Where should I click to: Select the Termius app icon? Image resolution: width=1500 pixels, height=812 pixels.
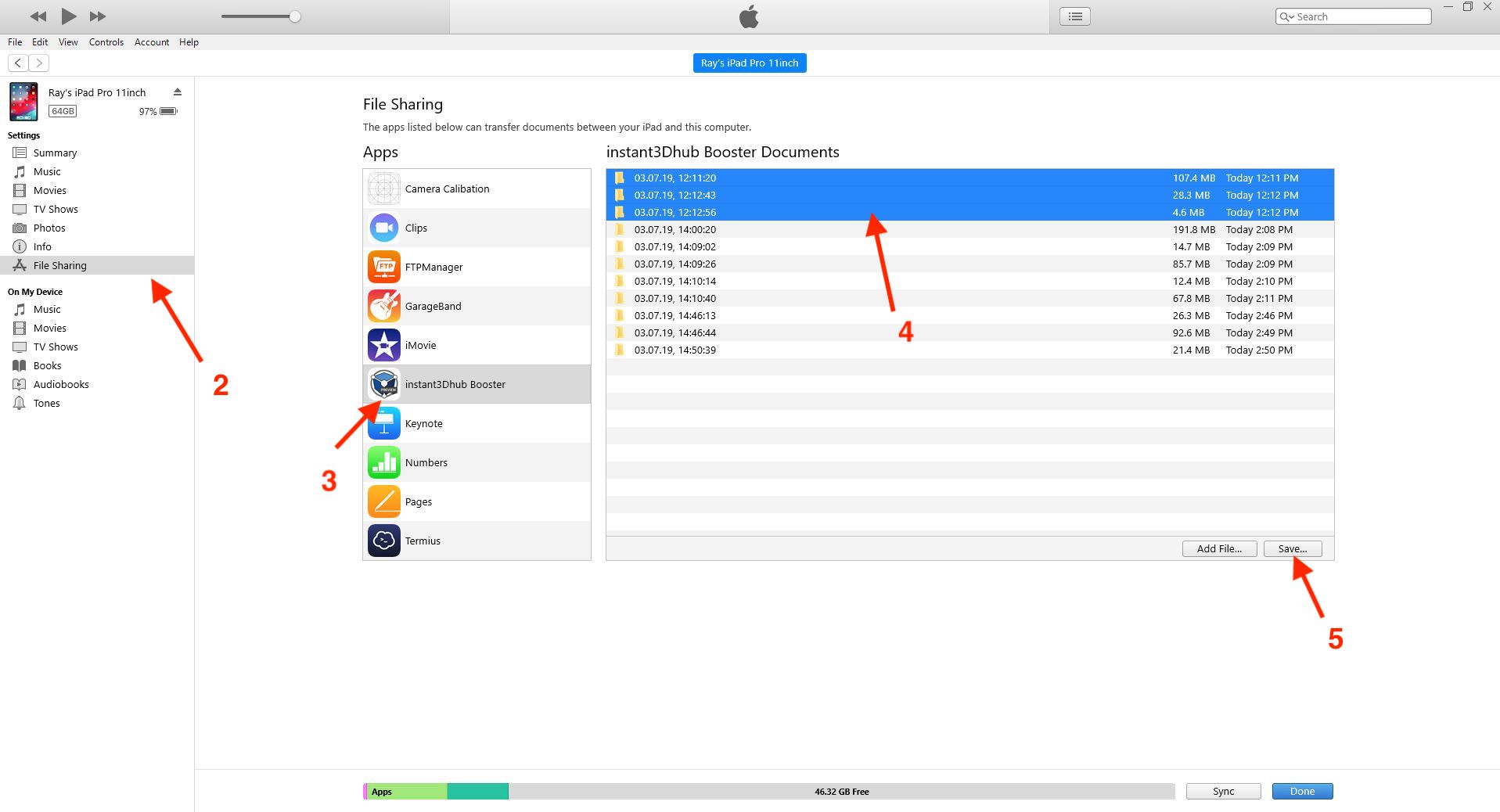pyautogui.click(x=384, y=541)
